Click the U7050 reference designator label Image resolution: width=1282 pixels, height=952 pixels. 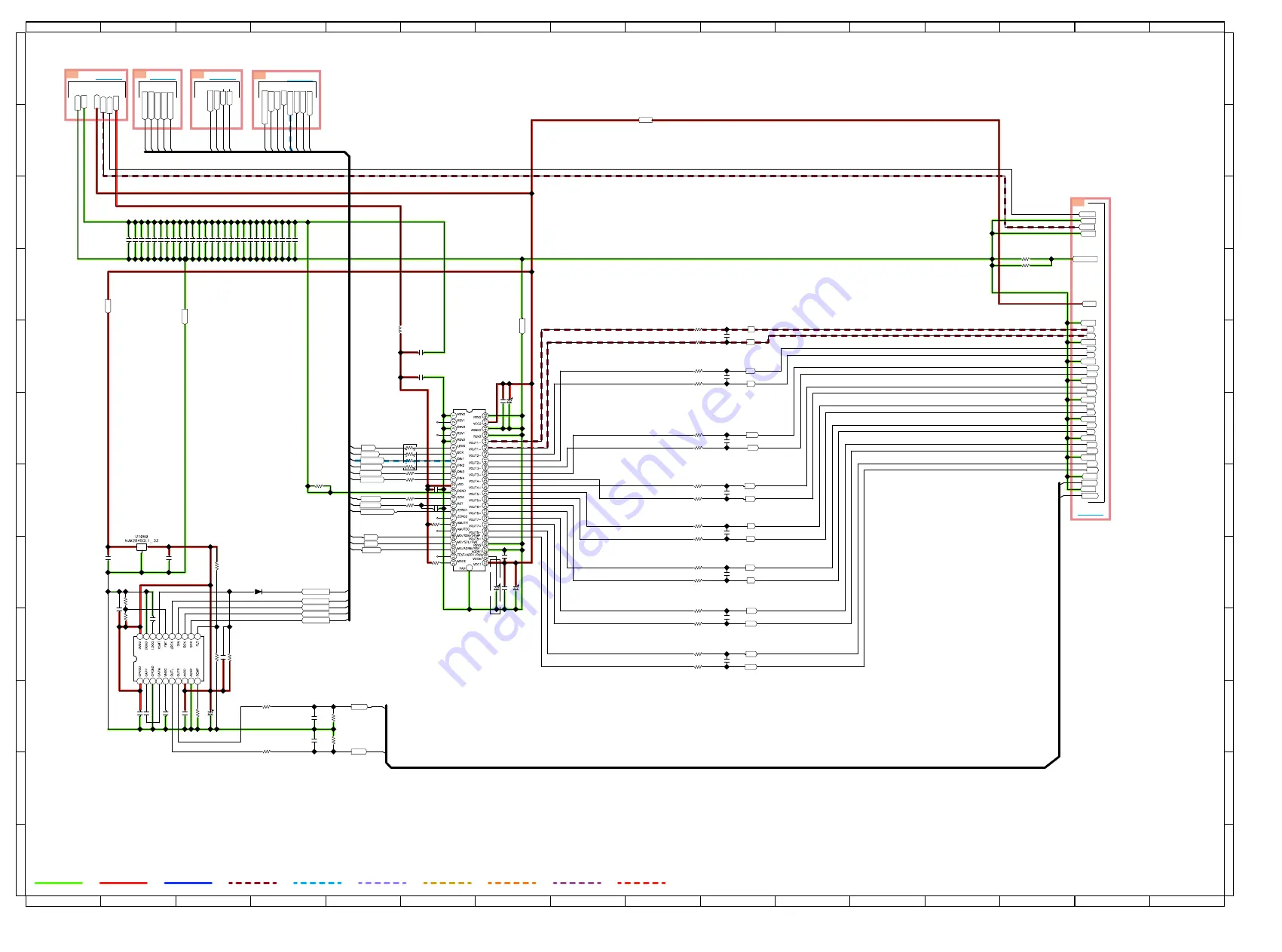(142, 537)
